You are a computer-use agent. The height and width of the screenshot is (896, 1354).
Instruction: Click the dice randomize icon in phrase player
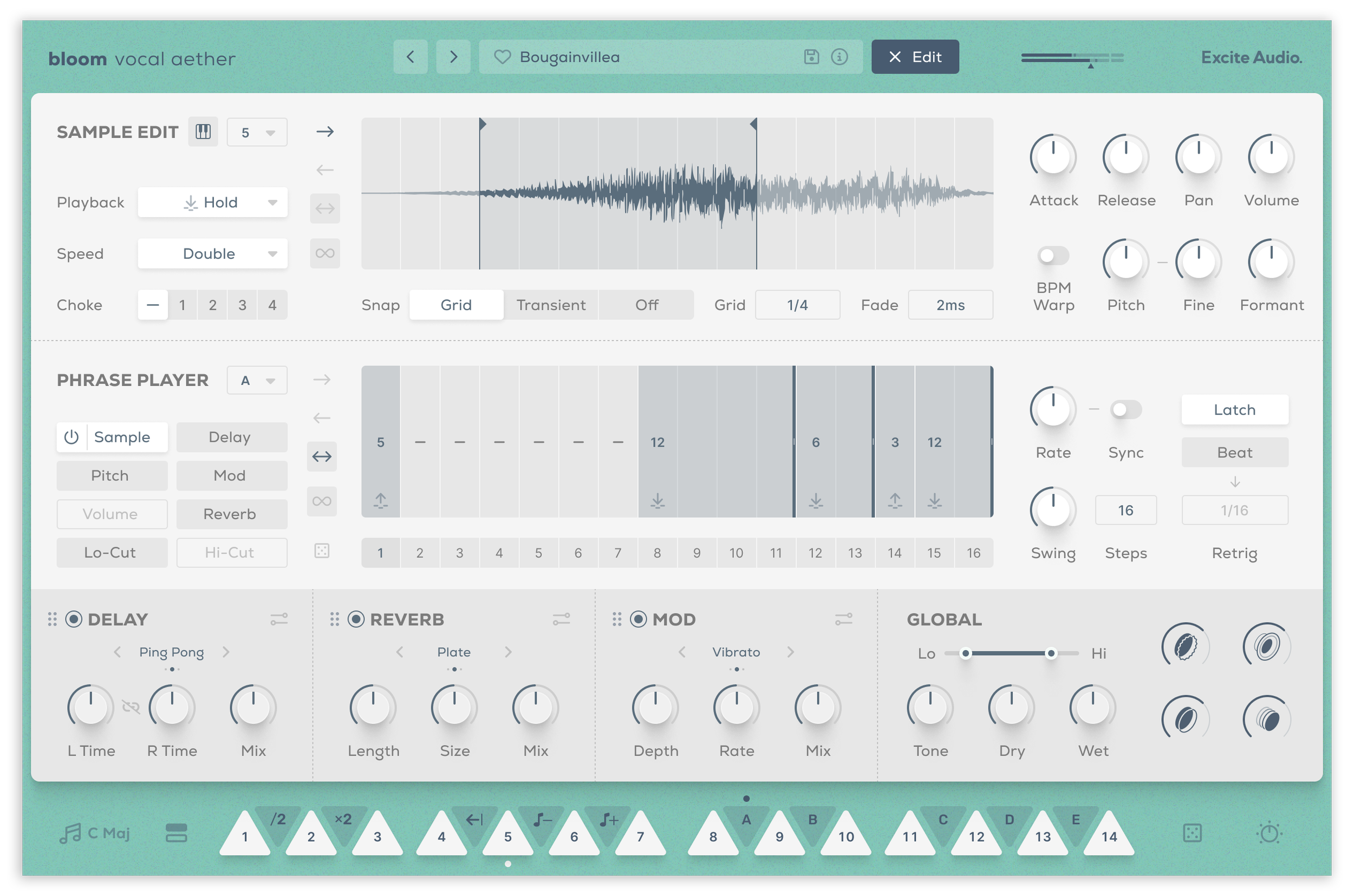tap(322, 550)
